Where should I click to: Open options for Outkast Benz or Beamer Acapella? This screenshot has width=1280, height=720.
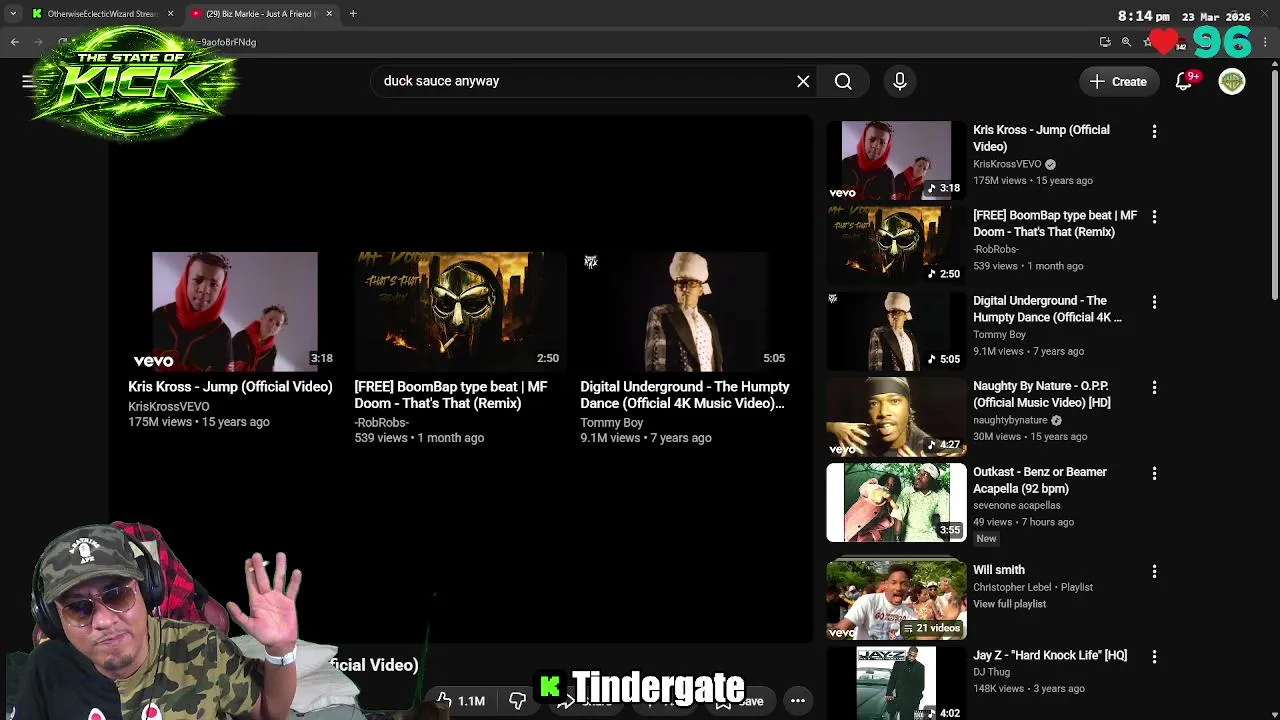[1154, 473]
